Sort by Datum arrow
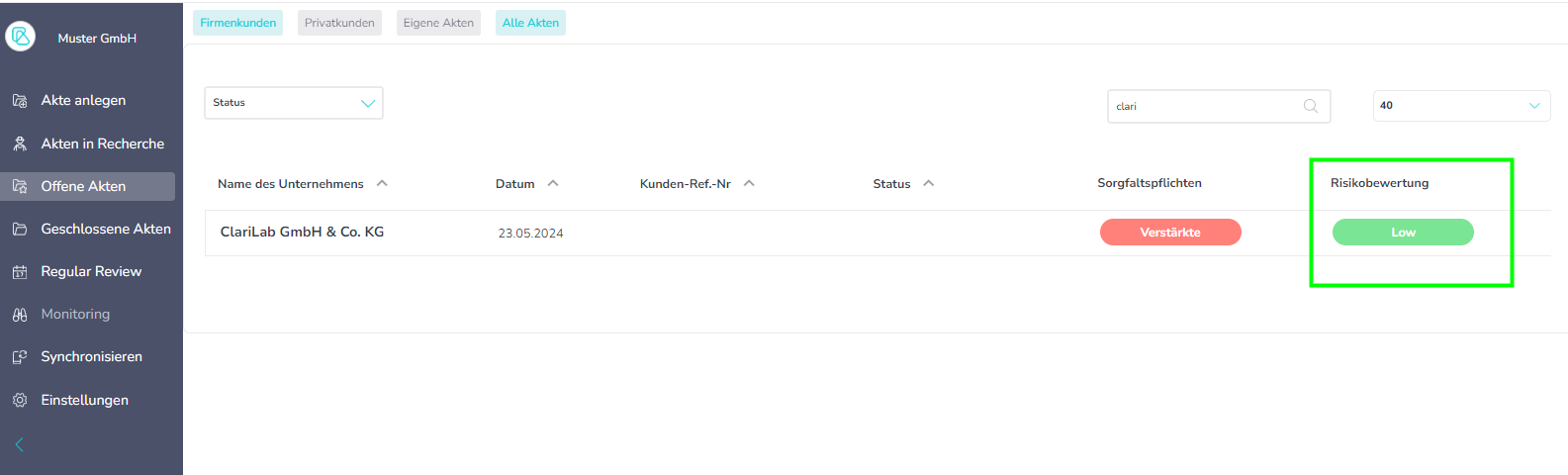 coord(553,183)
